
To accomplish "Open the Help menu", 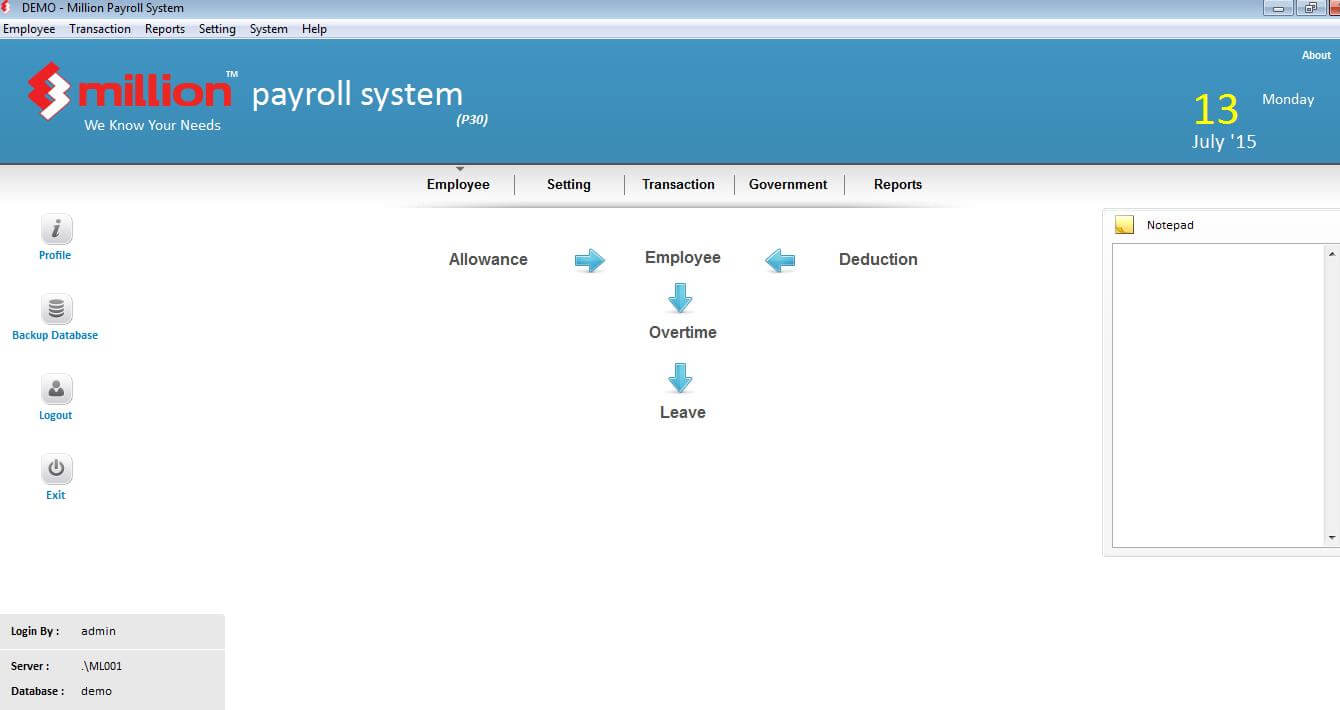I will point(314,29).
